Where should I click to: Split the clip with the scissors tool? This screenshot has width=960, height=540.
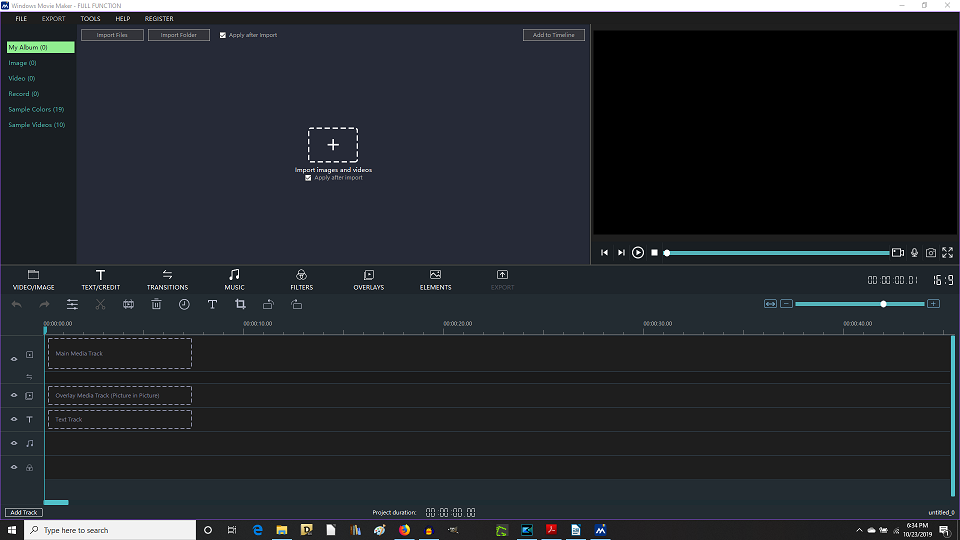click(x=100, y=304)
